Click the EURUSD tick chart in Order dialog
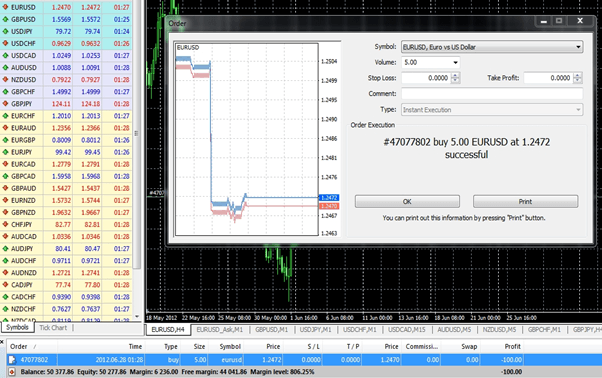Image resolution: width=602 pixels, height=378 pixels. click(246, 139)
